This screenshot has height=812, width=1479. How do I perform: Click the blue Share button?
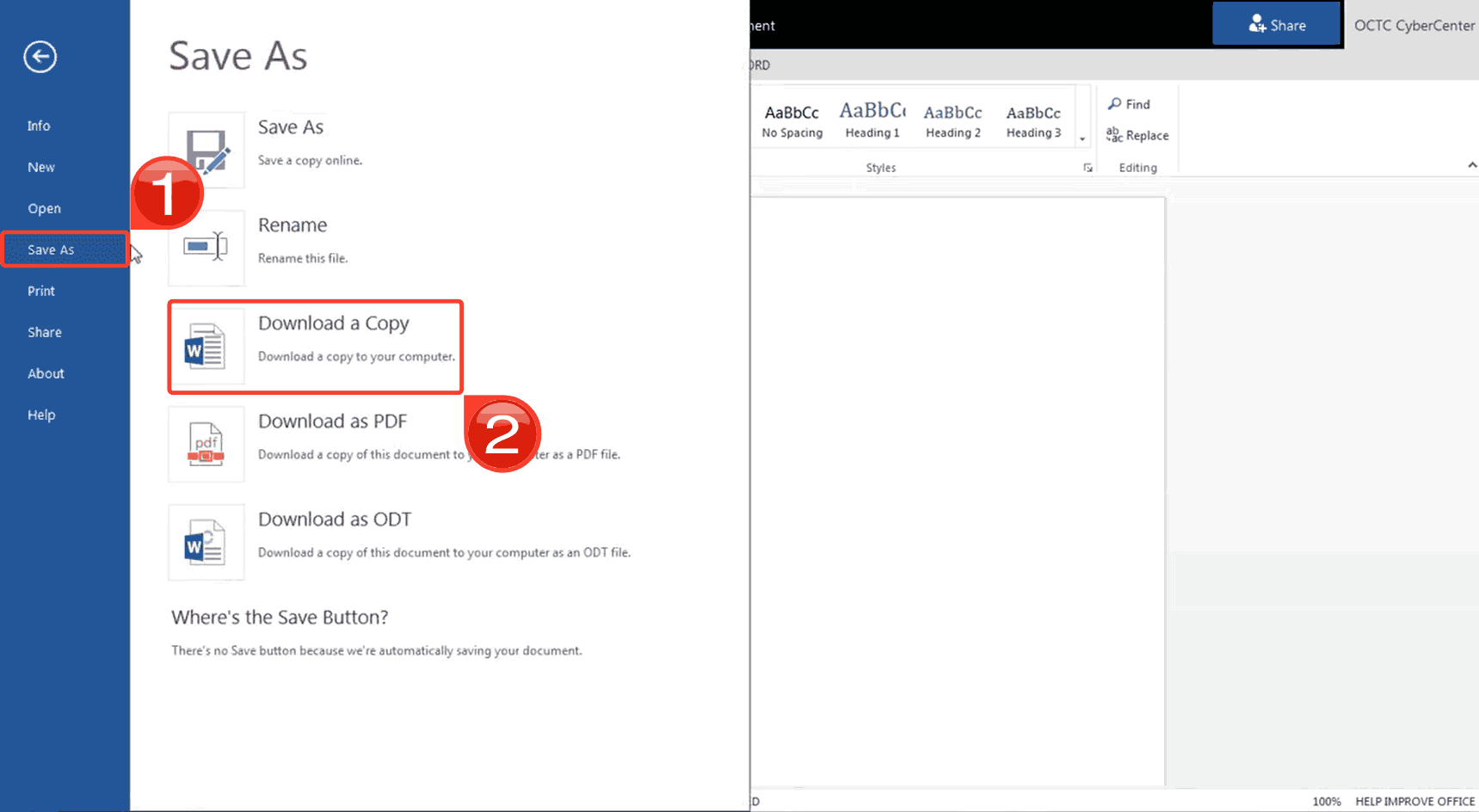1276,24
